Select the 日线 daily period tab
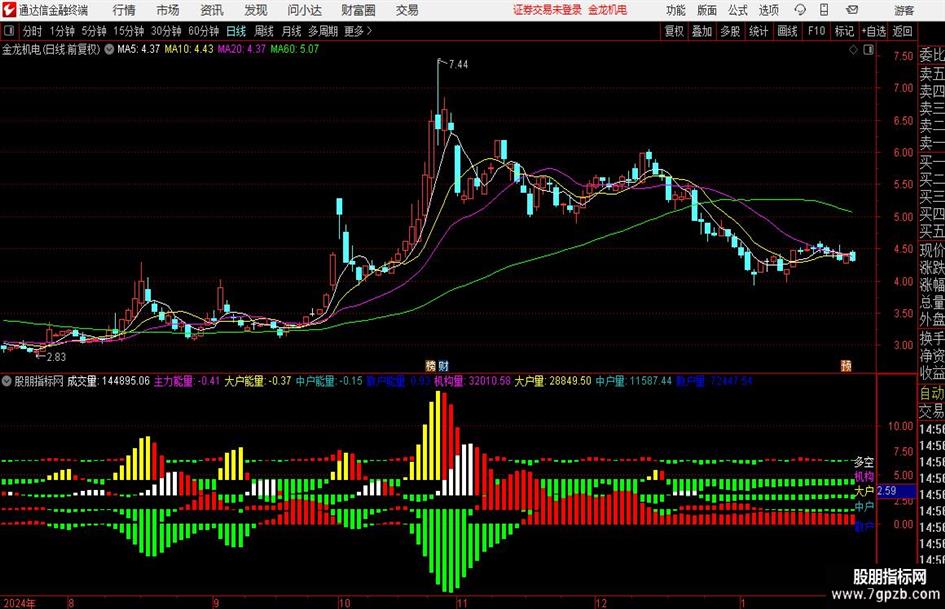Image resolution: width=945 pixels, height=609 pixels. click(x=236, y=31)
